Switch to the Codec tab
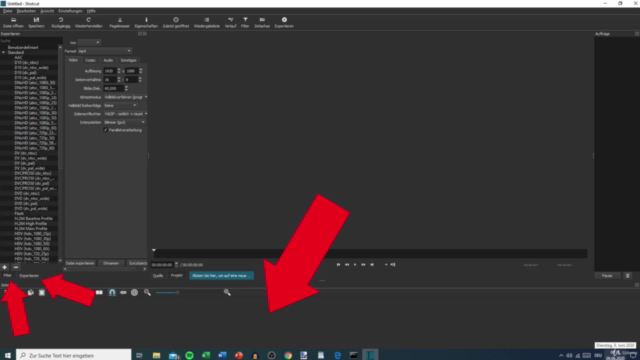 pos(90,60)
